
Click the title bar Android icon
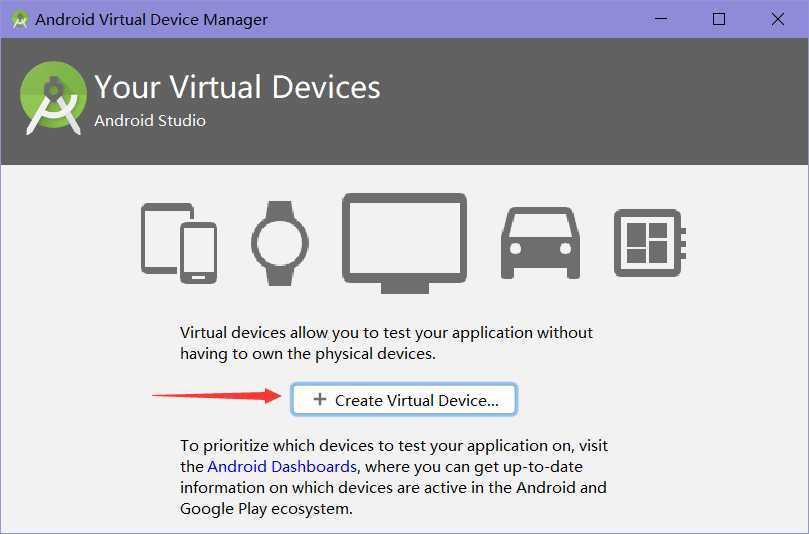(20, 20)
